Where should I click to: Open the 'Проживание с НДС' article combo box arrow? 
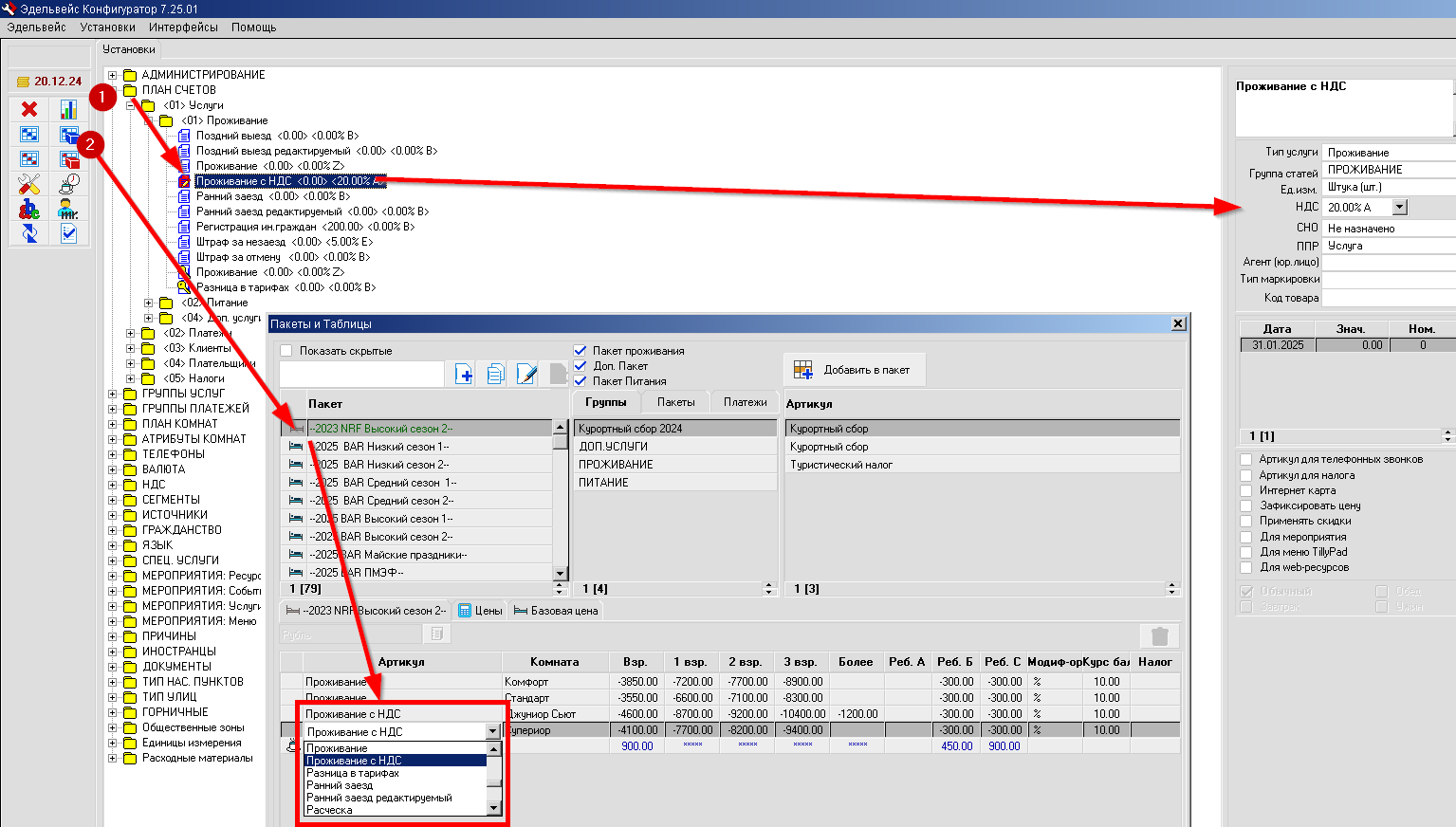pos(492,731)
